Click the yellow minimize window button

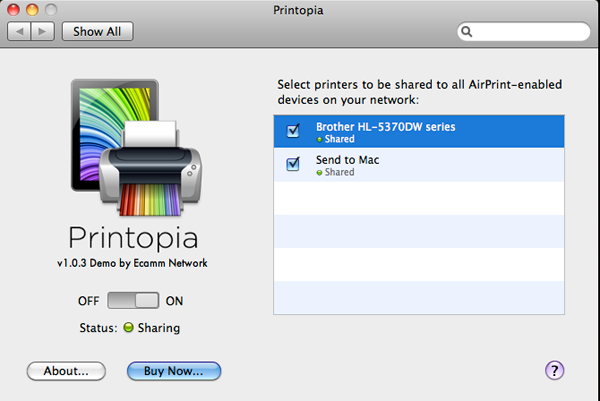pos(32,10)
